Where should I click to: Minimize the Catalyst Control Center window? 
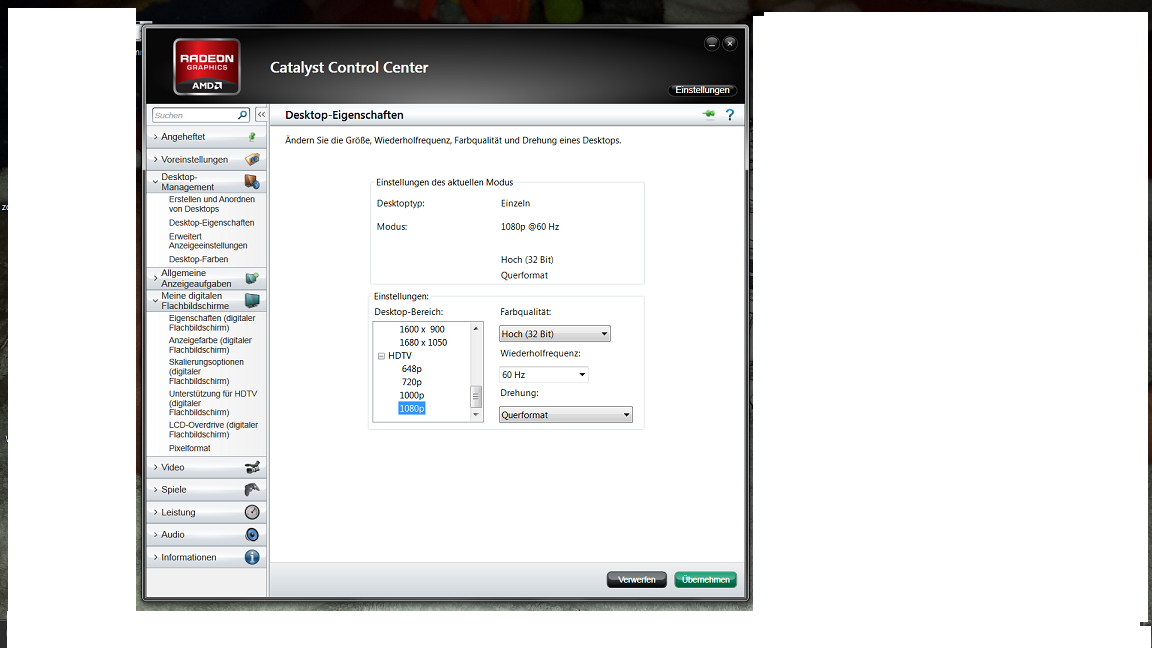(x=711, y=43)
